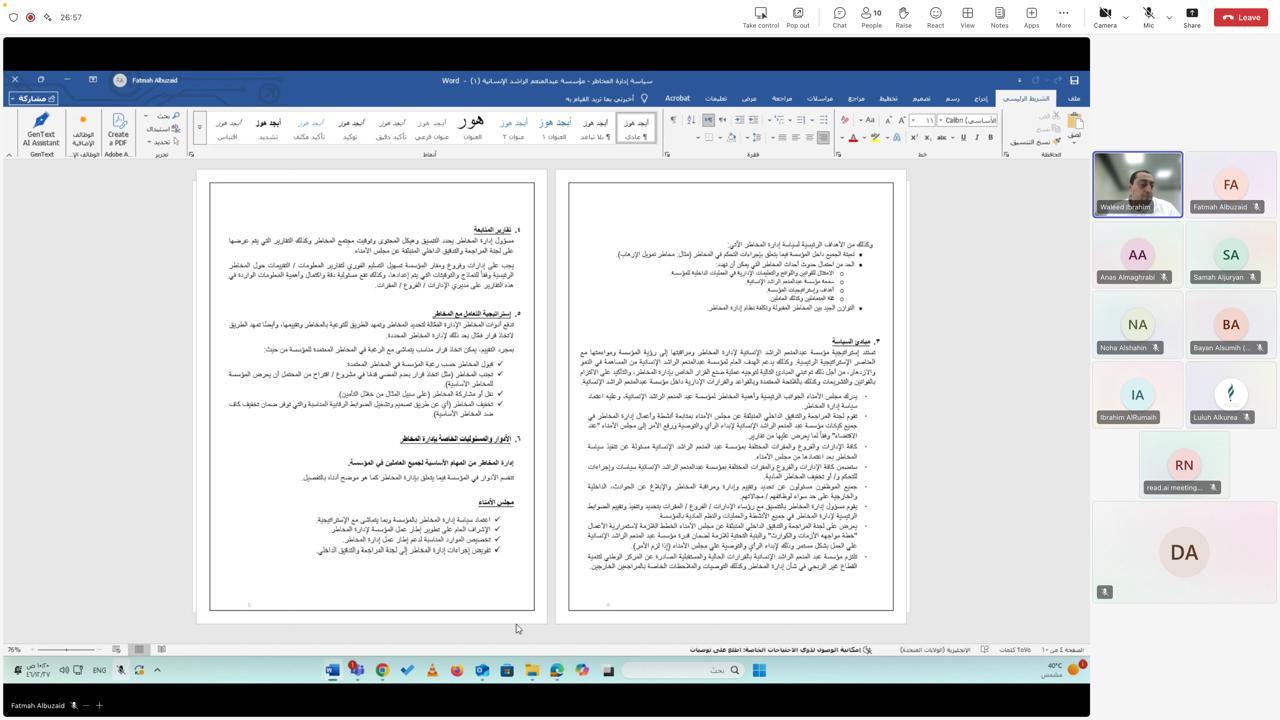This screenshot has width=1280, height=720.
Task: Select Waleed Ibrahim's video thumbnail
Action: pyautogui.click(x=1137, y=184)
